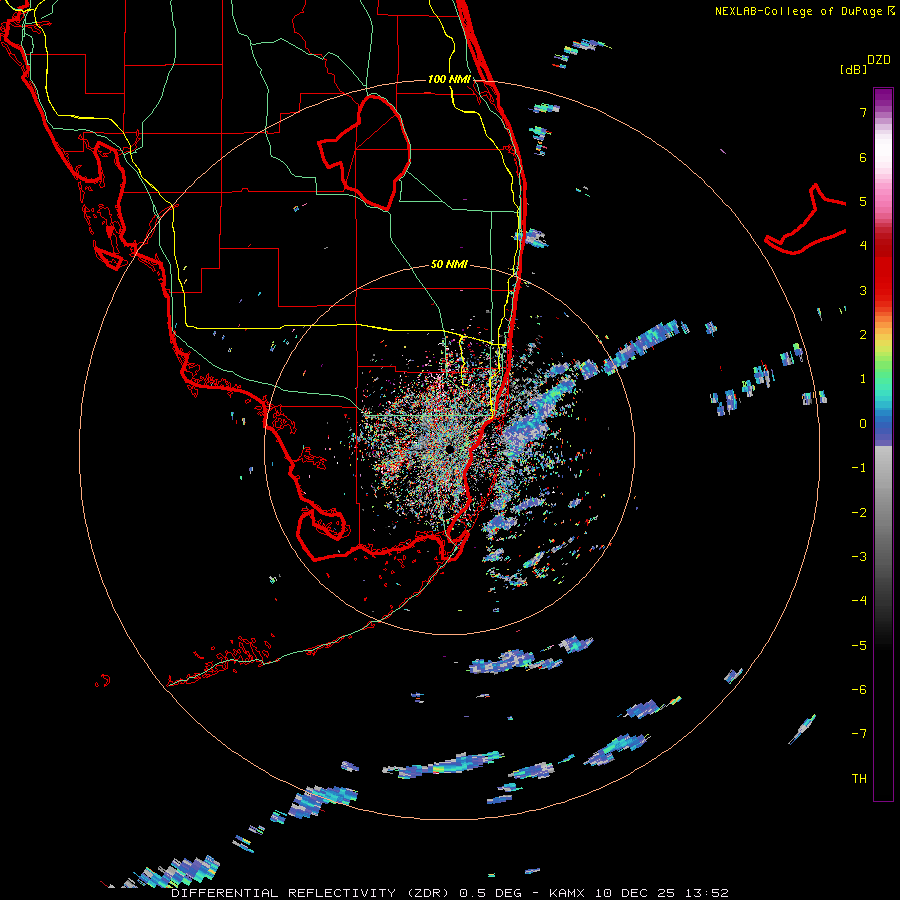Select scale value -4 on the legend
This screenshot has height=900, width=900.
(859, 601)
